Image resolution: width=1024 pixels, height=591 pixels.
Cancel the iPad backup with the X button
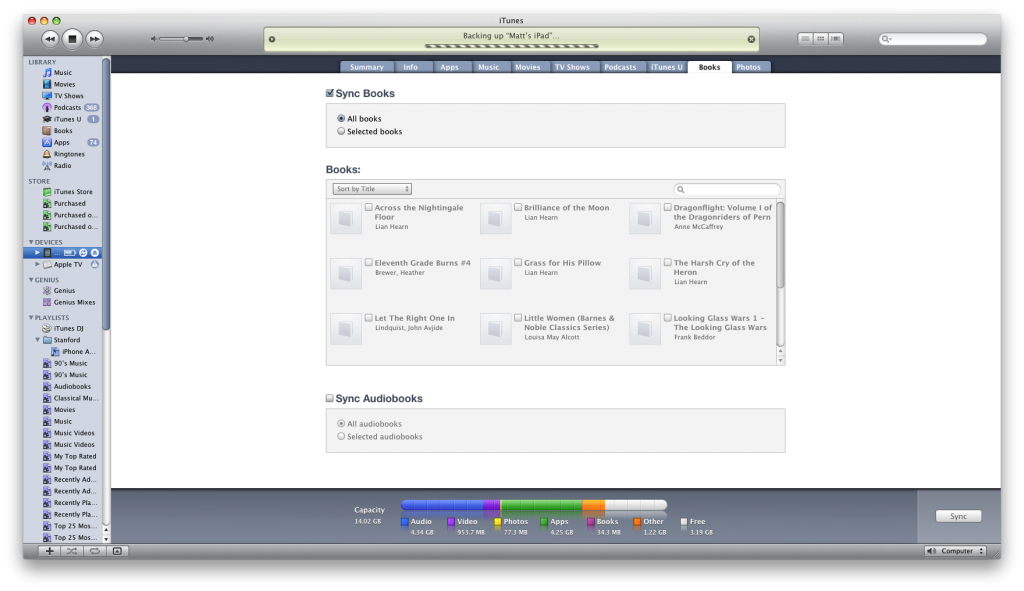click(751, 38)
